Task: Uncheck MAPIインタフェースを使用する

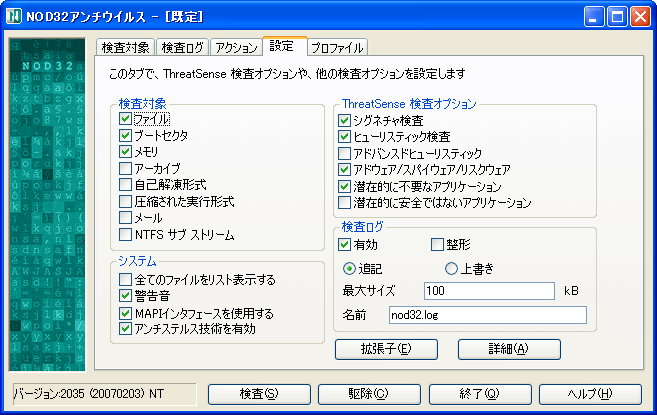Action: point(125,313)
